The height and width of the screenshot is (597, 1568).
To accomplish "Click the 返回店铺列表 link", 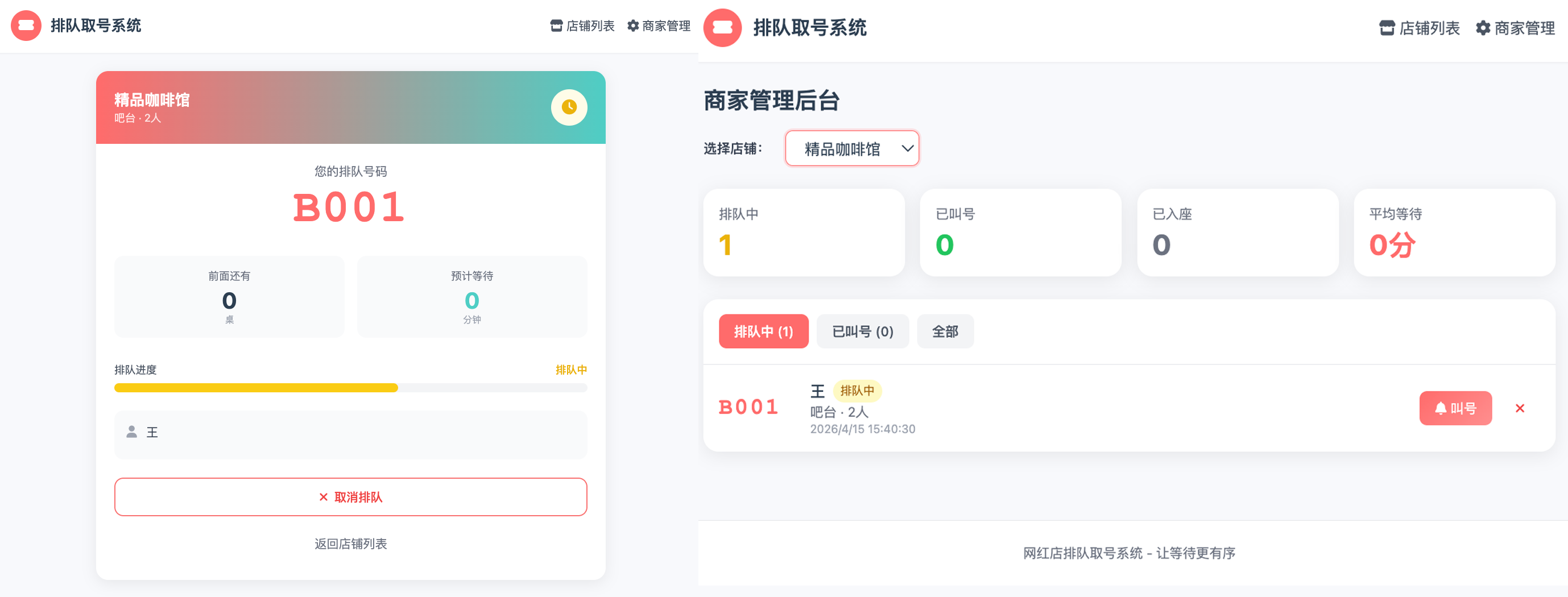I will tap(350, 544).
